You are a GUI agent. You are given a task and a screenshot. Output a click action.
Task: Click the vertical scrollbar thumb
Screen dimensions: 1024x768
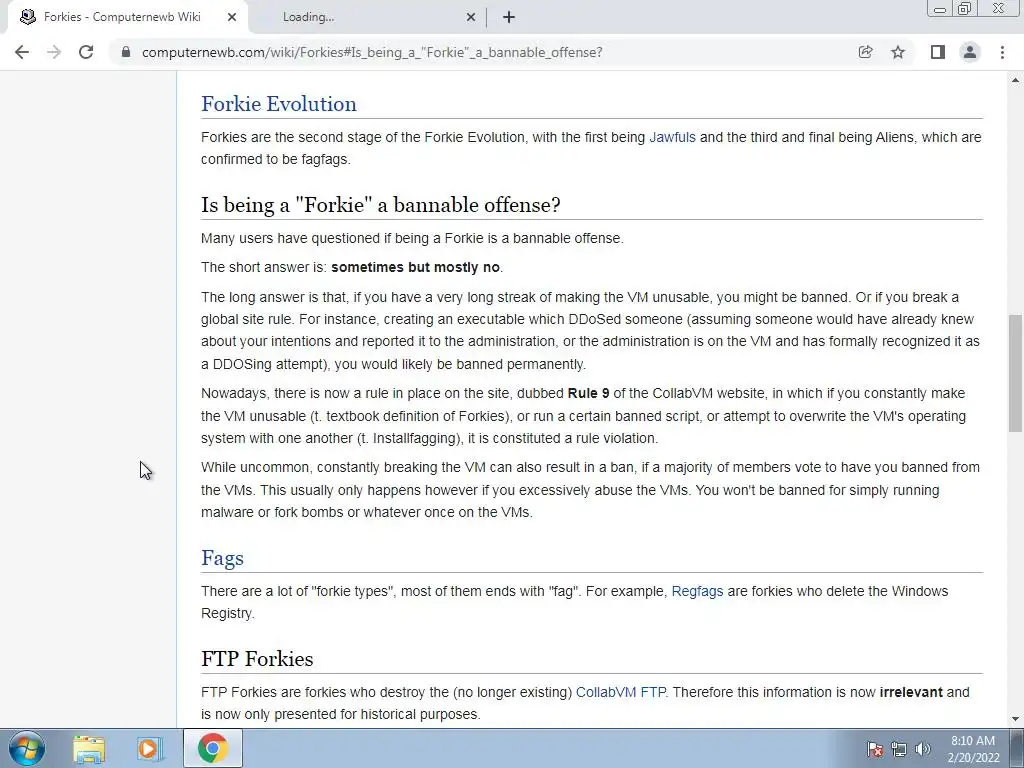click(1015, 373)
